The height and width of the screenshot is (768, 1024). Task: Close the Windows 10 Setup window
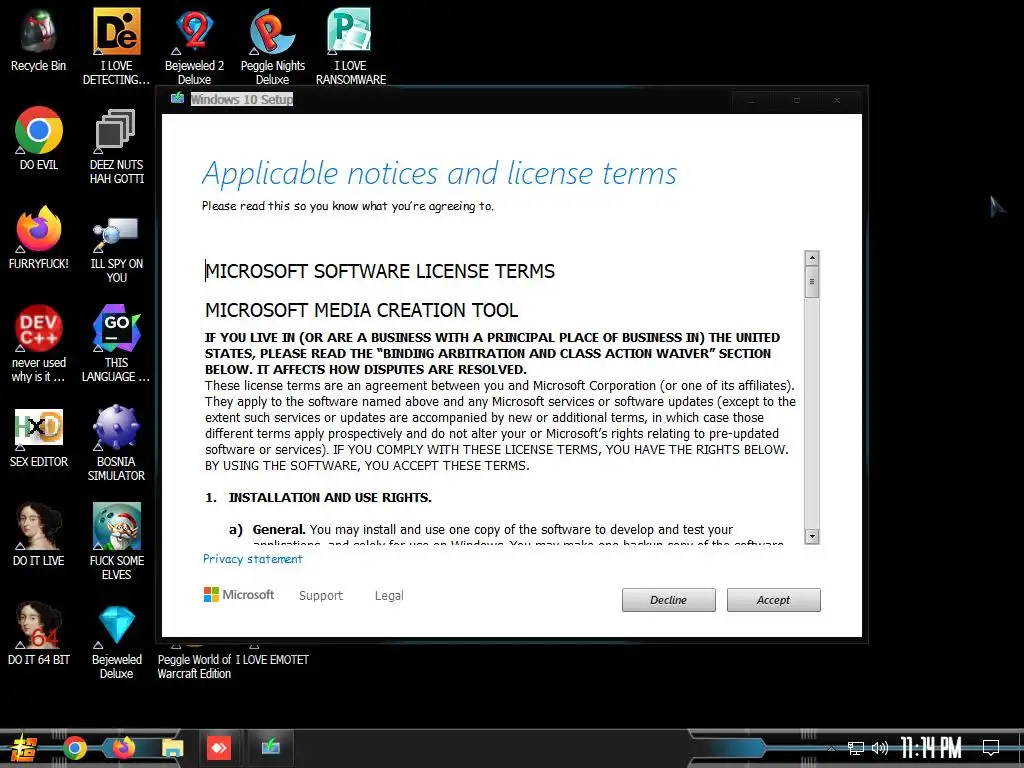(837, 101)
